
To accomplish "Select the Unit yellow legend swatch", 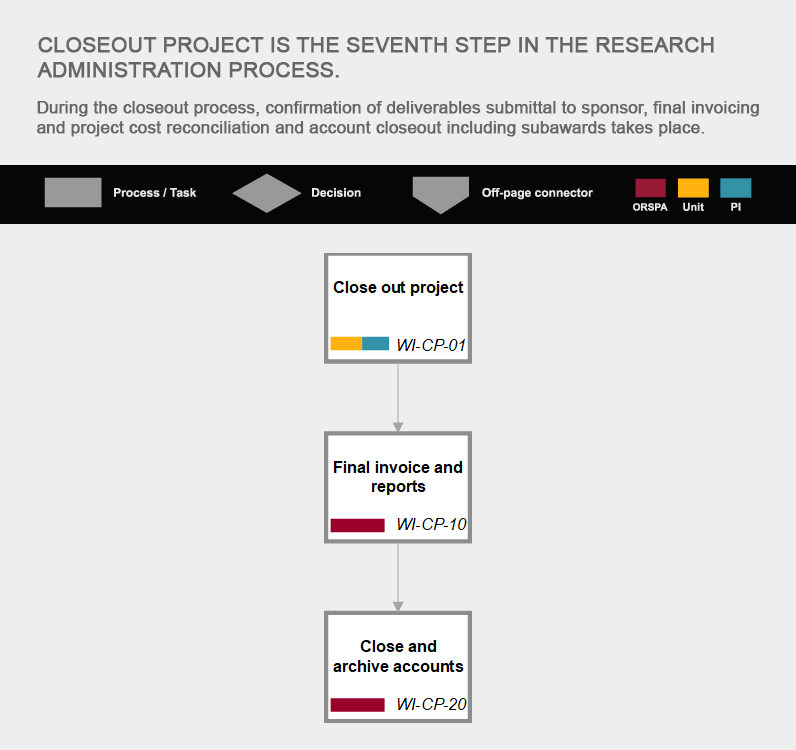I will (693, 188).
